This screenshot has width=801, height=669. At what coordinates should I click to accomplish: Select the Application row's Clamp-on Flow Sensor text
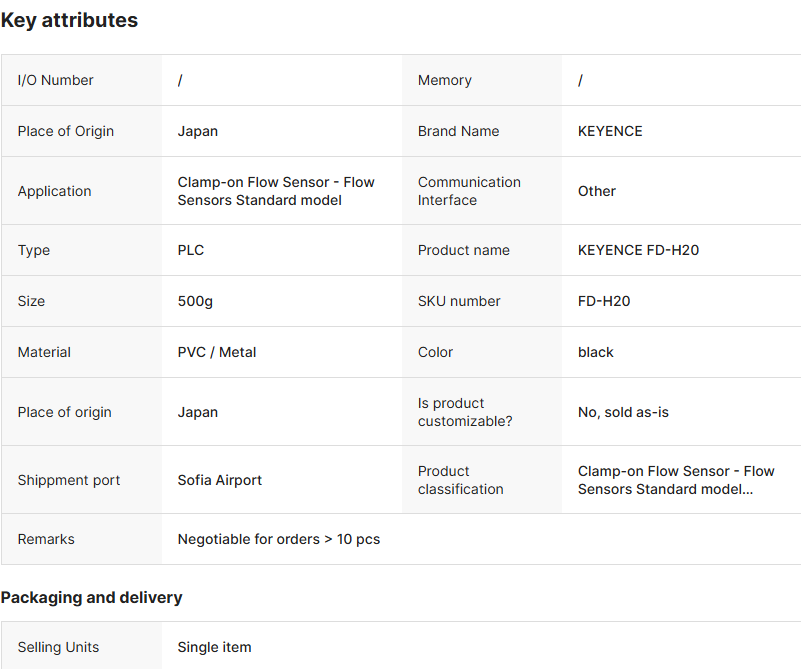pyautogui.click(x=276, y=191)
